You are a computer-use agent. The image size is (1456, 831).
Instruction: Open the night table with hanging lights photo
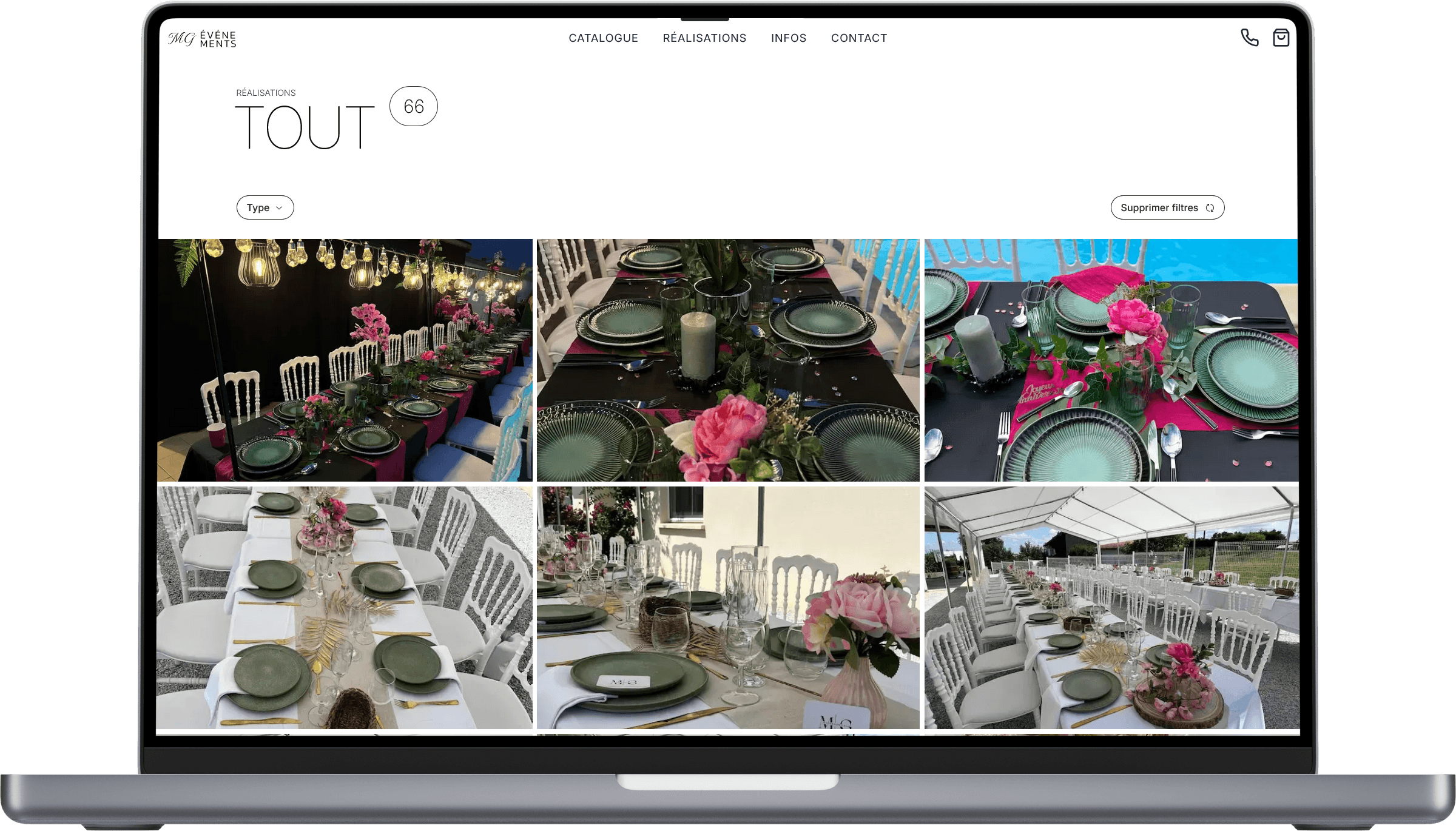345,360
